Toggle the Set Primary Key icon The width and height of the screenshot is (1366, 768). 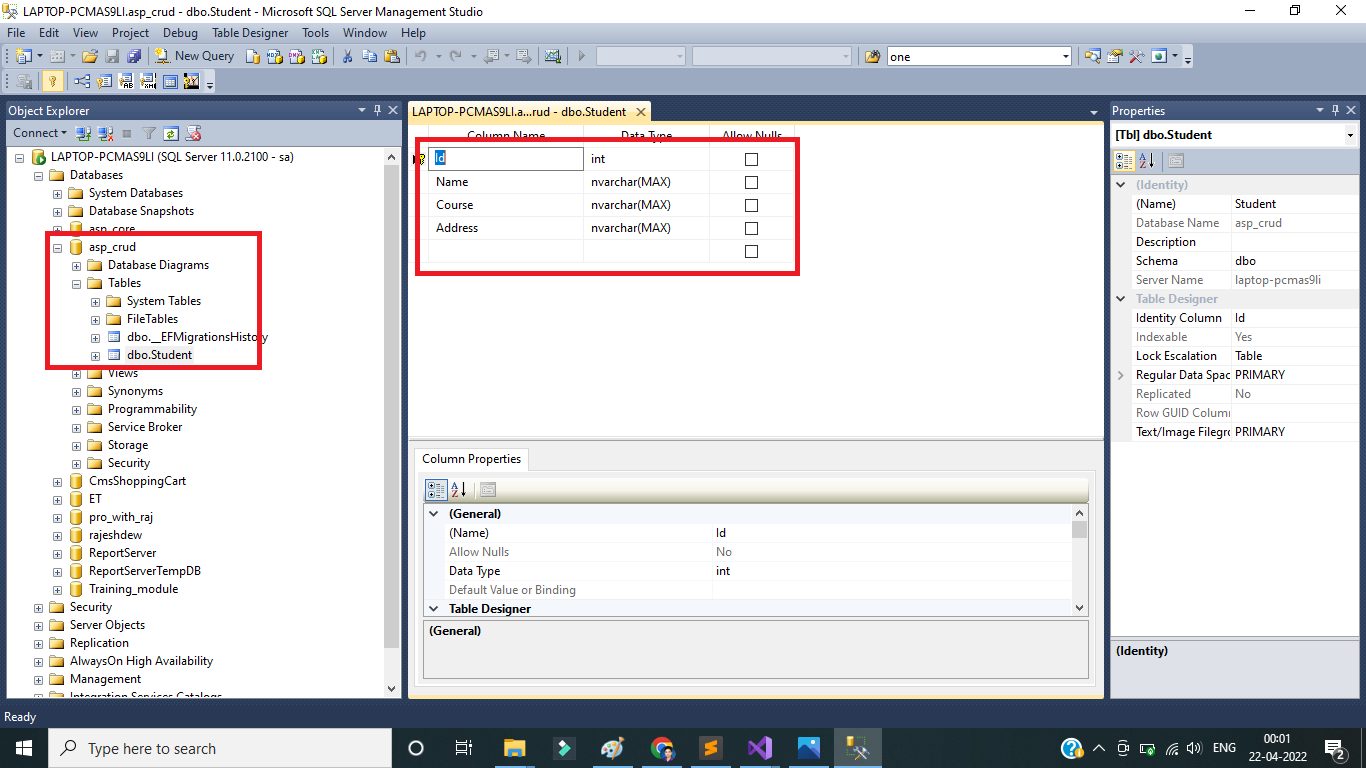point(52,82)
